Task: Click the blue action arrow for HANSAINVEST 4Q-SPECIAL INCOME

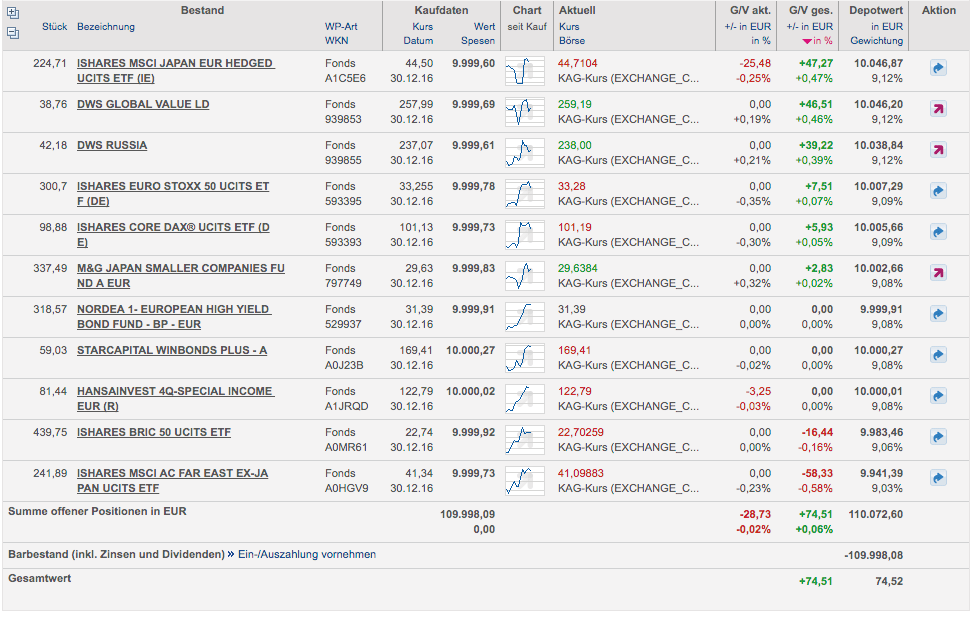Action: [x=938, y=396]
